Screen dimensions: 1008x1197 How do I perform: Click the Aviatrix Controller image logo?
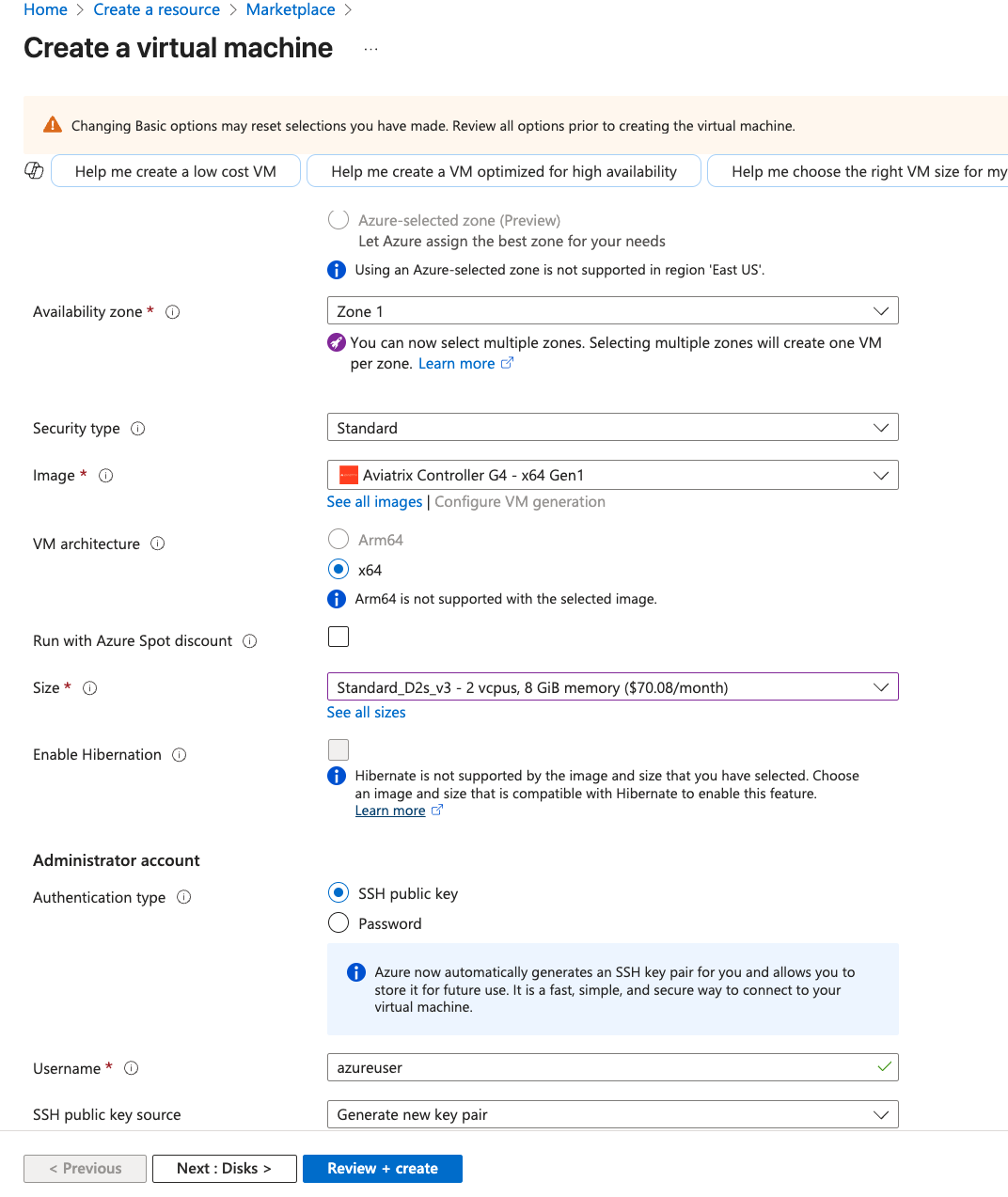[x=347, y=475]
